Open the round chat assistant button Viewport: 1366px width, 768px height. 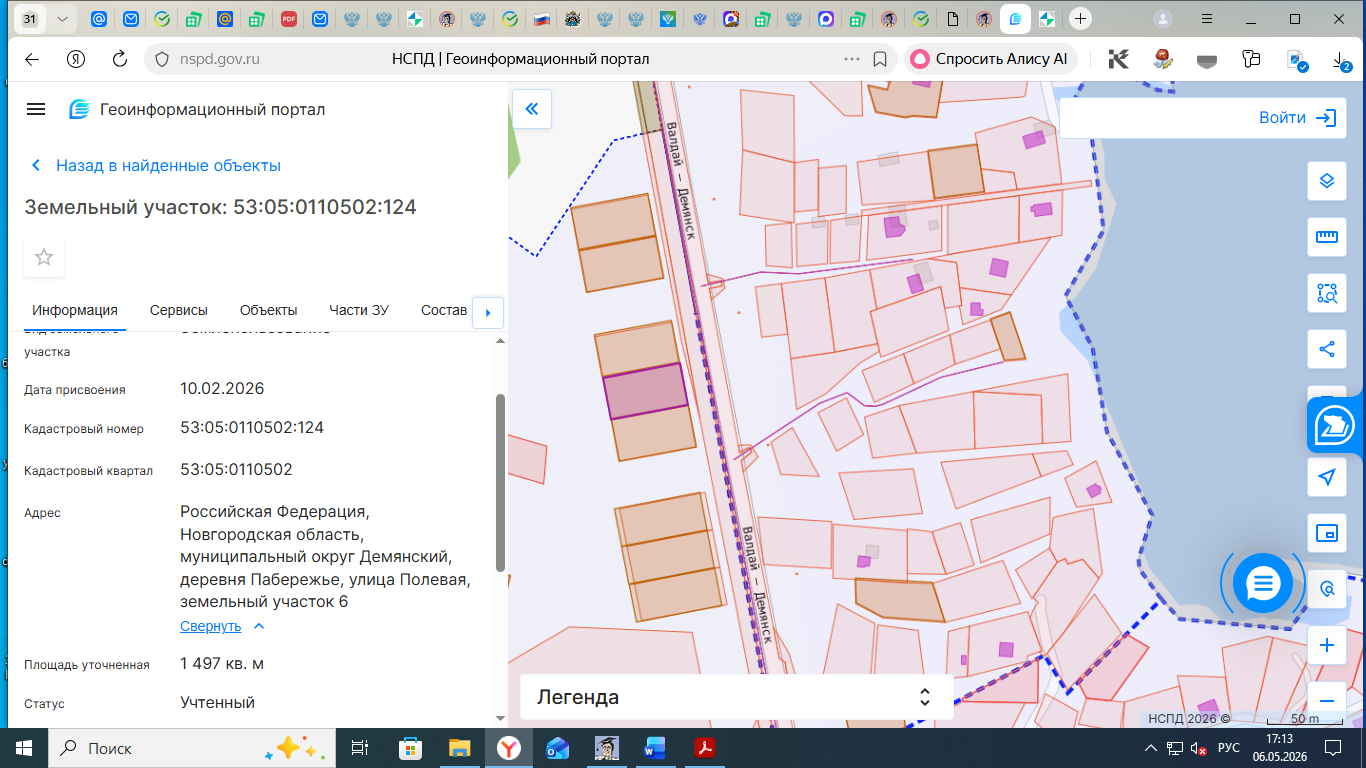pos(1264,582)
